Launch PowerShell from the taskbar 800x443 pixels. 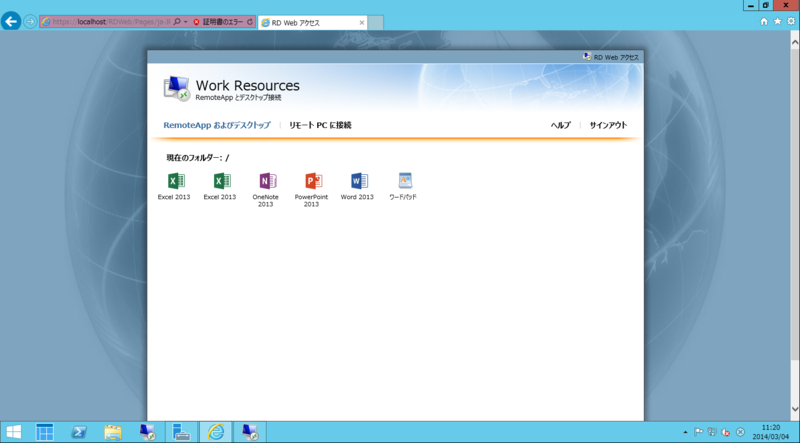pos(79,432)
